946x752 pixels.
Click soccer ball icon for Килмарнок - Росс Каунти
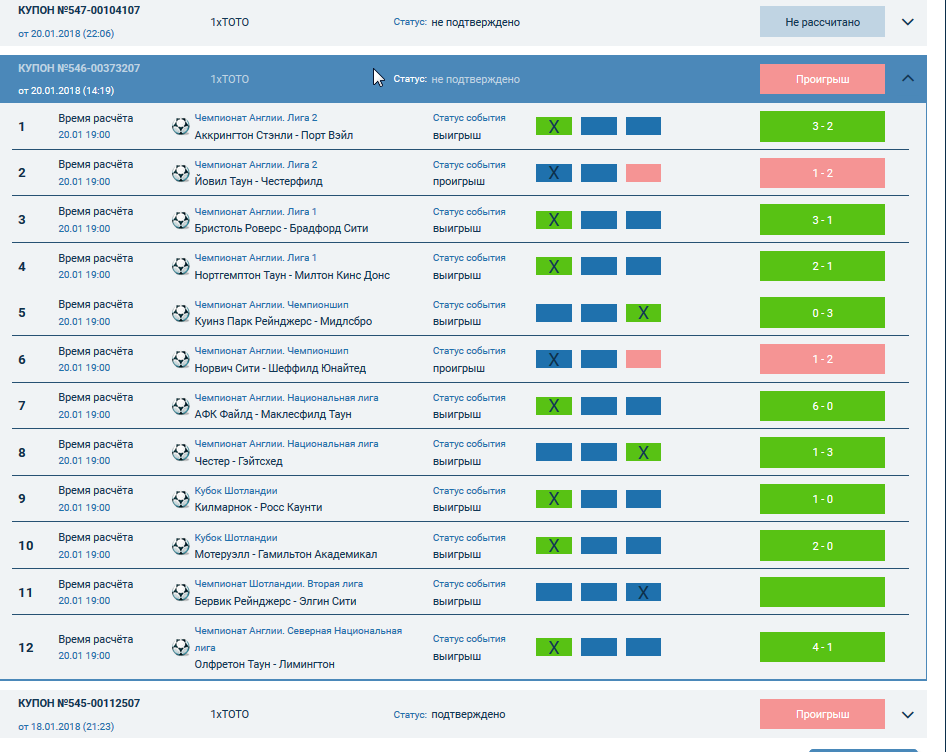coord(180,499)
